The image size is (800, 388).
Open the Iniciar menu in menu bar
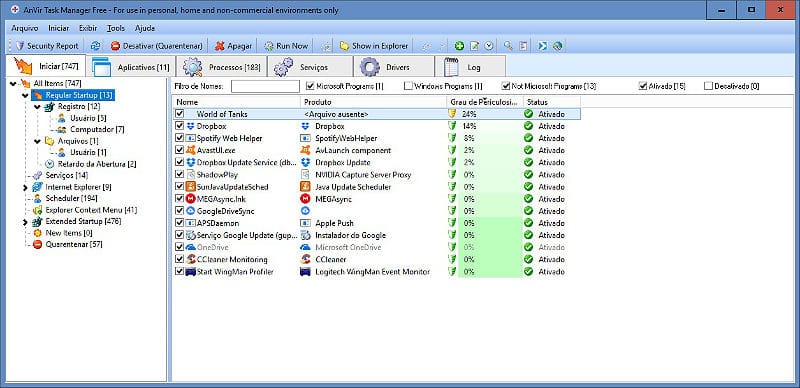(x=59, y=28)
